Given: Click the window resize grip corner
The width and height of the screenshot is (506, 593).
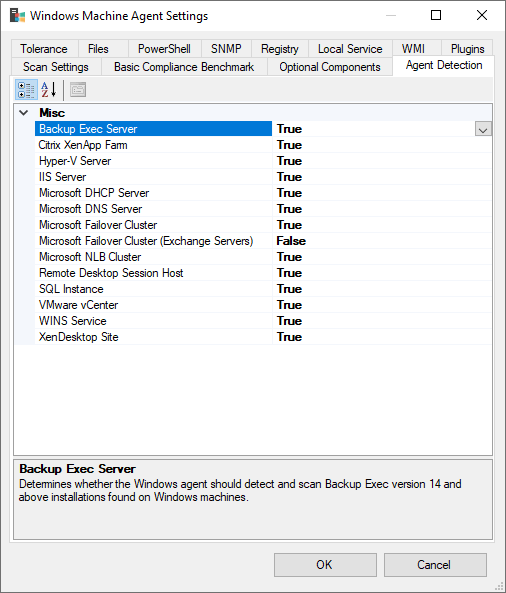Looking at the screenshot, I should tap(500, 587).
